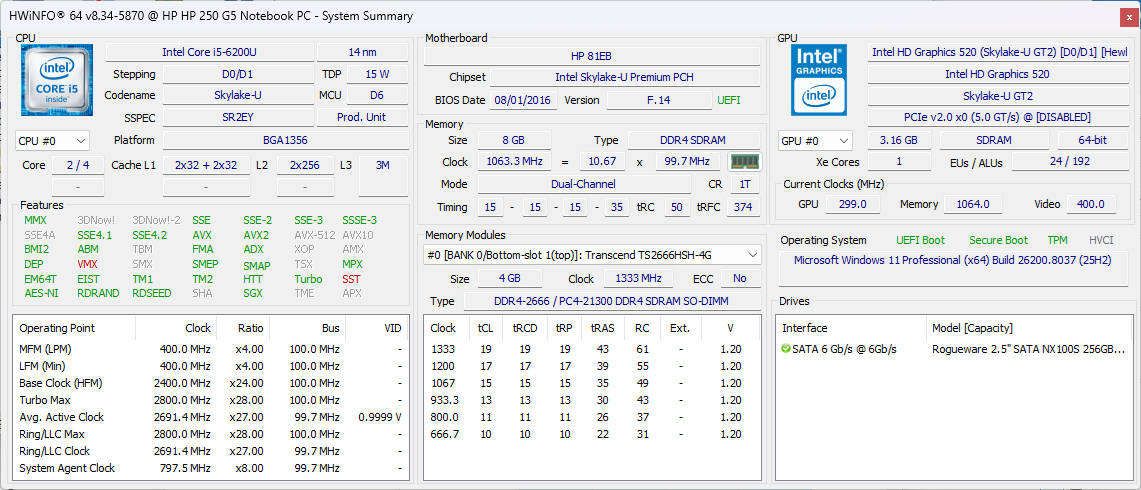The height and width of the screenshot is (490, 1141).
Task: Click the Turbo feature label
Action: pos(308,279)
